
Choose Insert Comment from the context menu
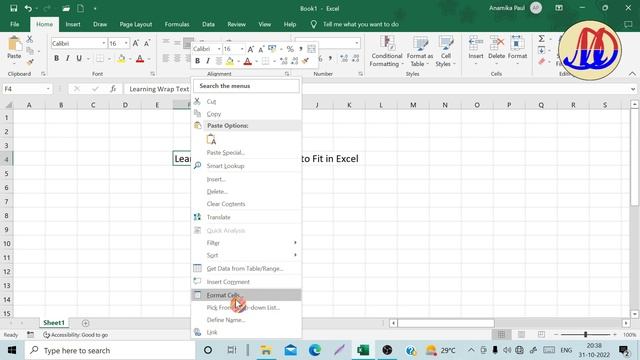click(246, 282)
